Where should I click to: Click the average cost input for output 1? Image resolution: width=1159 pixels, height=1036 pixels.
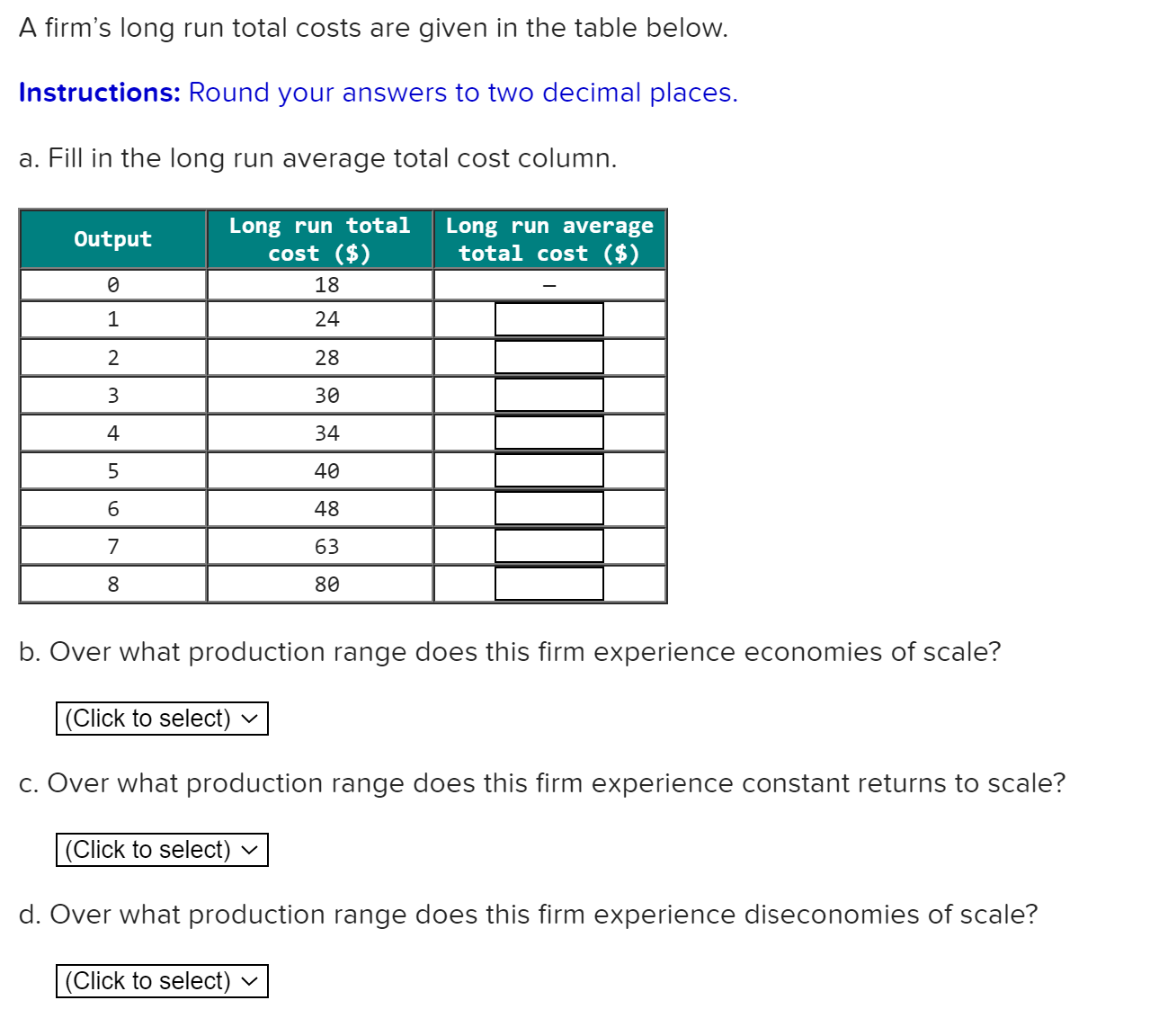(x=548, y=318)
